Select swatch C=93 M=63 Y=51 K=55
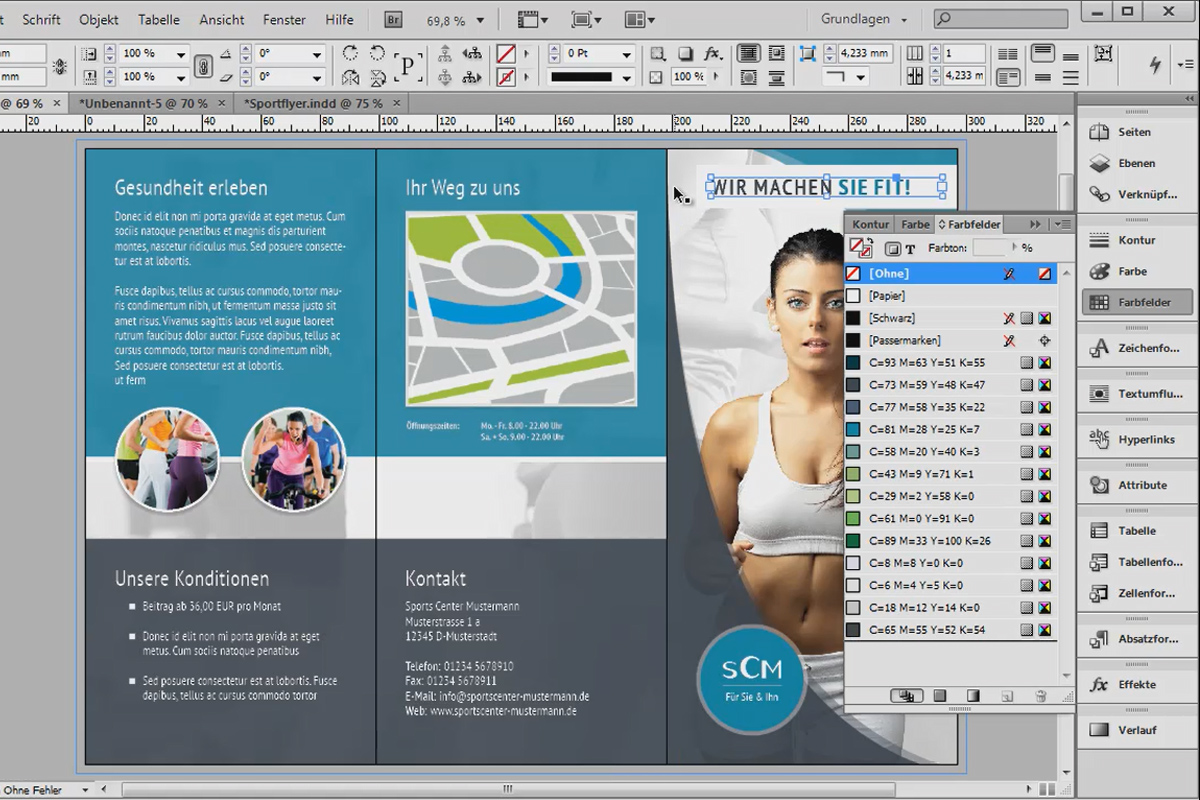 pos(951,363)
